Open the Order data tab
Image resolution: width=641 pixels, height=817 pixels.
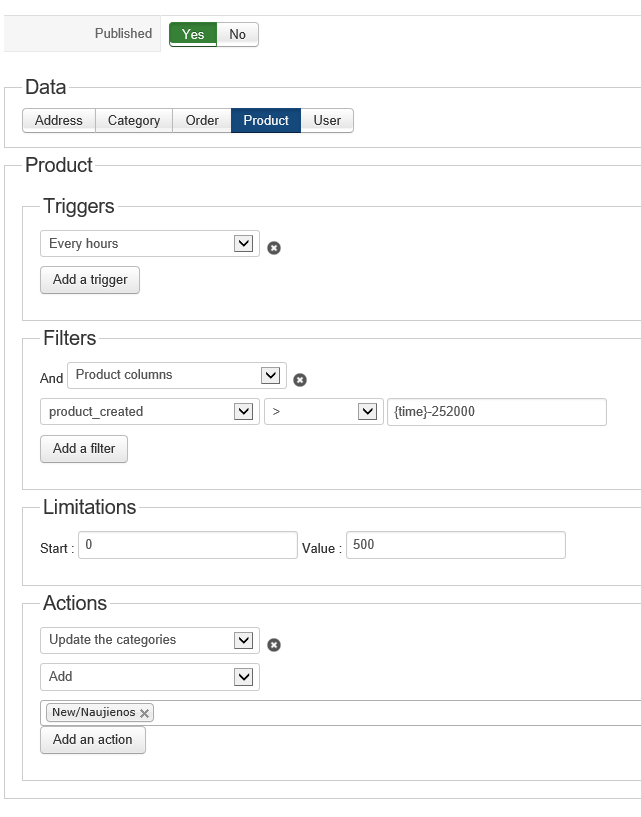202,121
